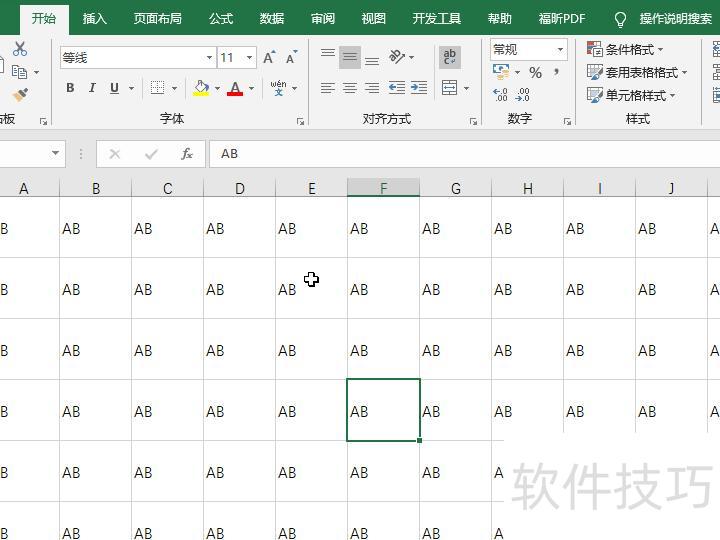The width and height of the screenshot is (720, 540).
Task: Select column H header
Action: click(x=528, y=188)
